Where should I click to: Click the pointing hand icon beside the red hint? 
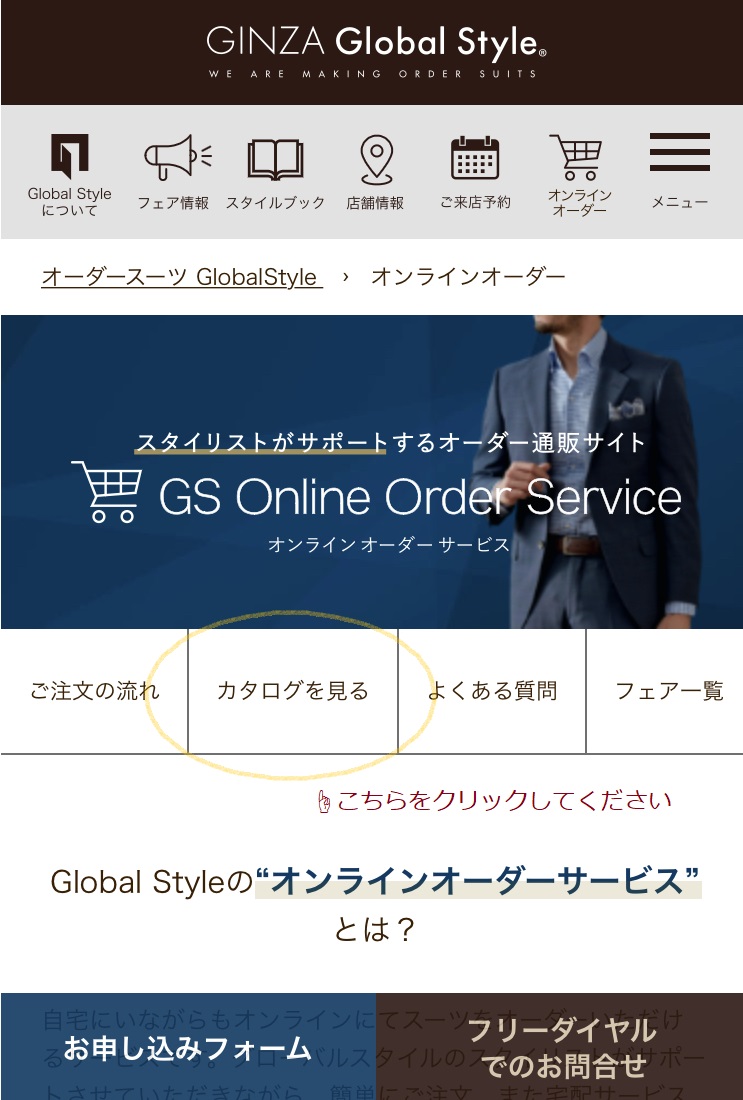(324, 802)
